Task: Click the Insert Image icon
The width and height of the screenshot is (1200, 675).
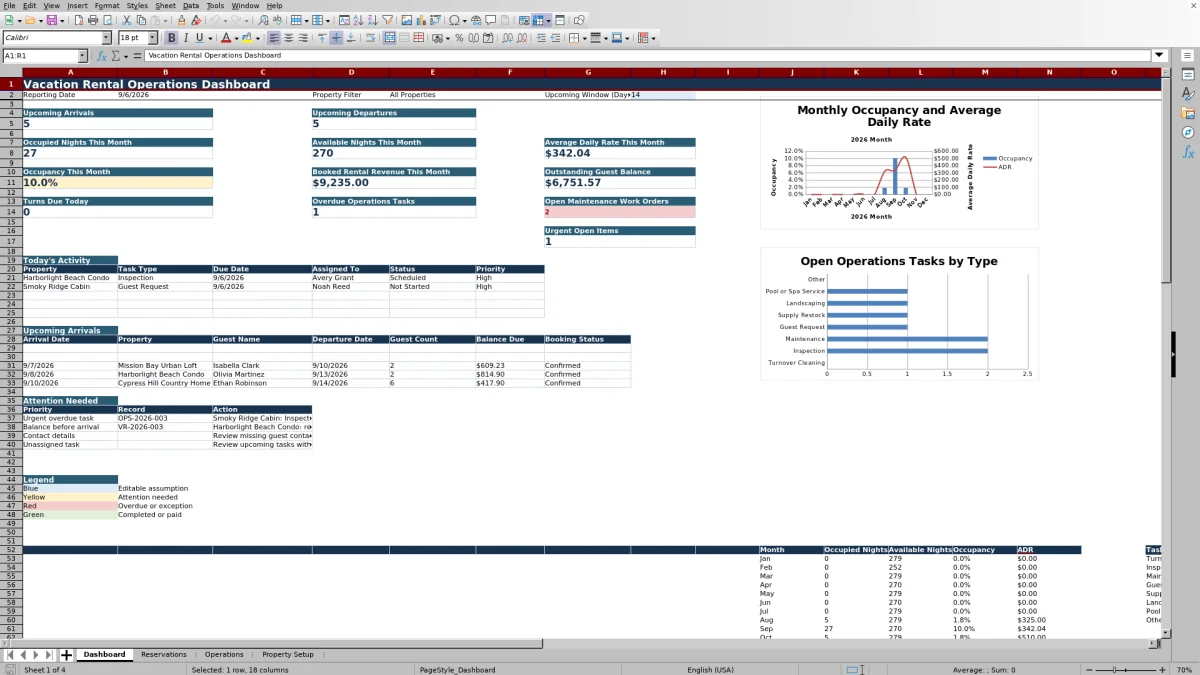Action: pyautogui.click(x=407, y=20)
